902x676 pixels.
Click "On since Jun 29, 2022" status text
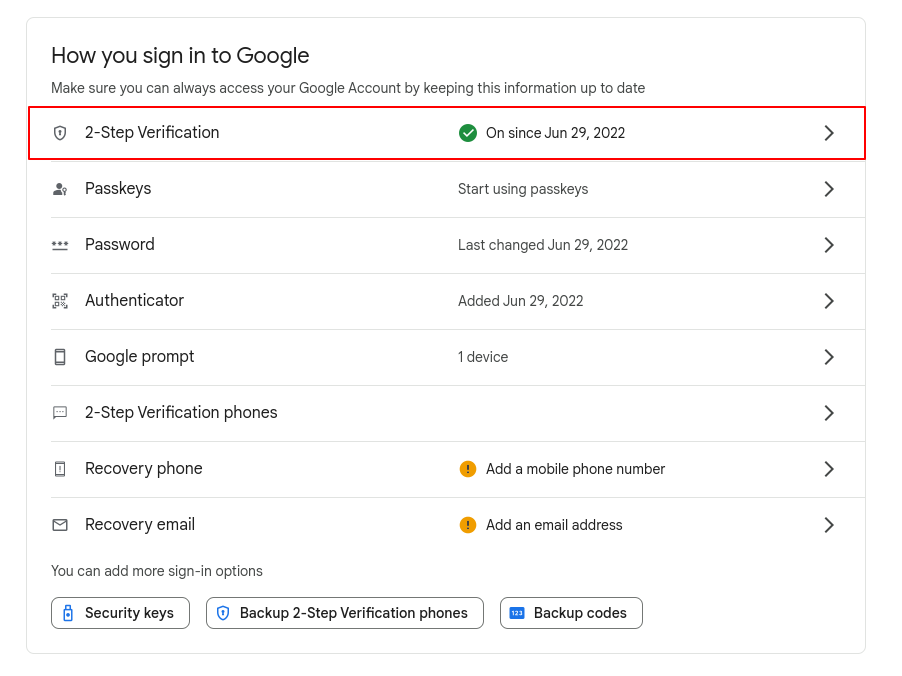[x=555, y=133]
